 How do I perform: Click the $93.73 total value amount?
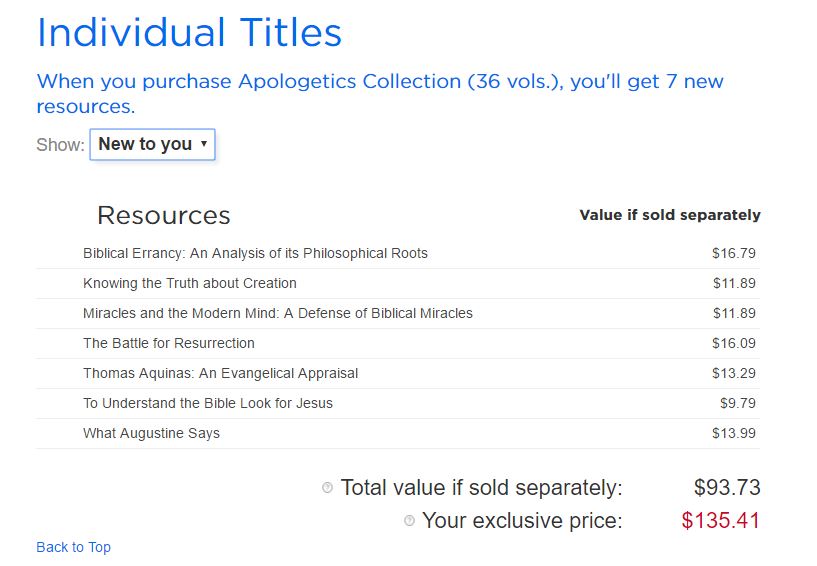[x=727, y=488]
